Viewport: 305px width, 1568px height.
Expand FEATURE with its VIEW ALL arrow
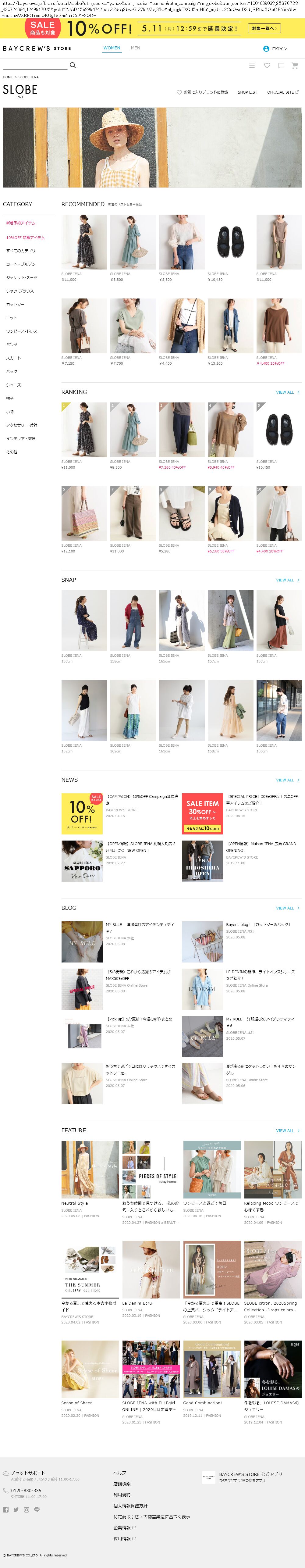point(287,1130)
